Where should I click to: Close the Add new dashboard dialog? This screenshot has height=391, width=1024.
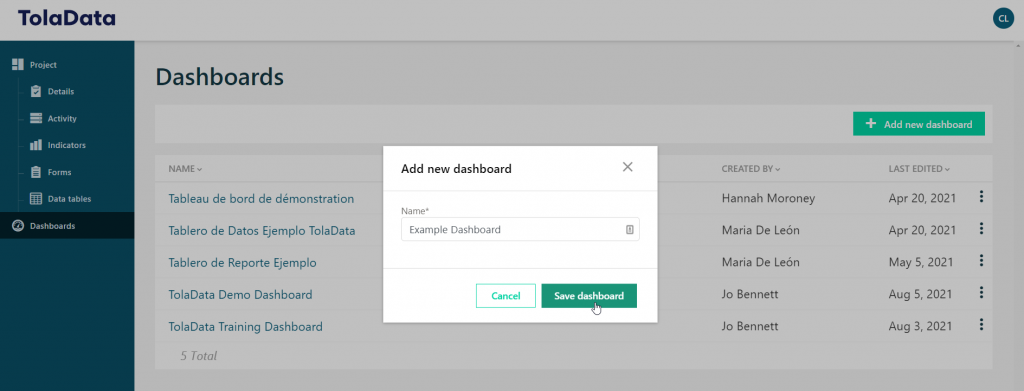point(628,167)
